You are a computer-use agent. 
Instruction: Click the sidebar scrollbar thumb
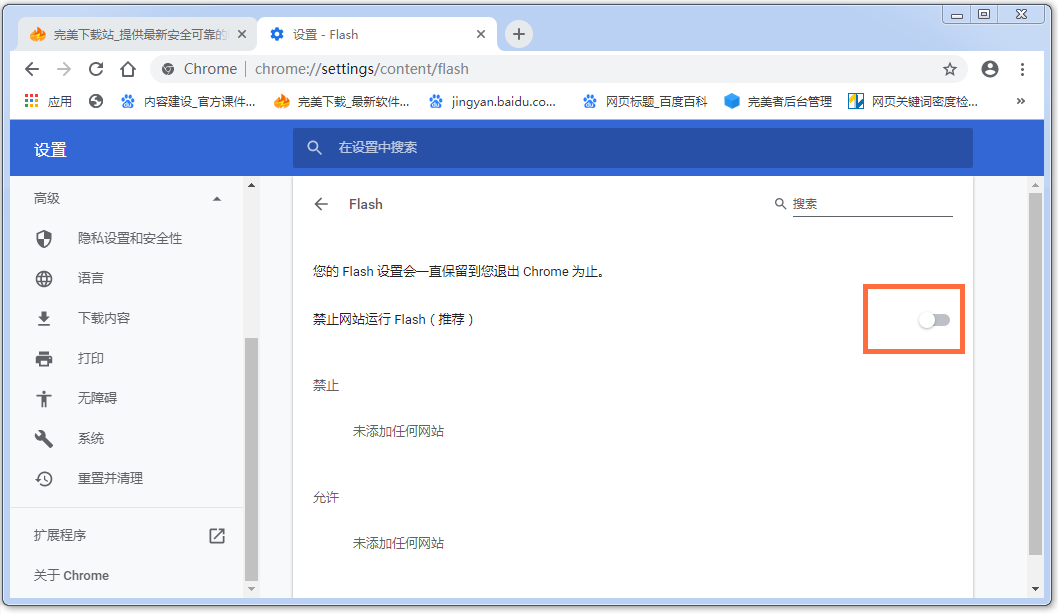coord(251,459)
